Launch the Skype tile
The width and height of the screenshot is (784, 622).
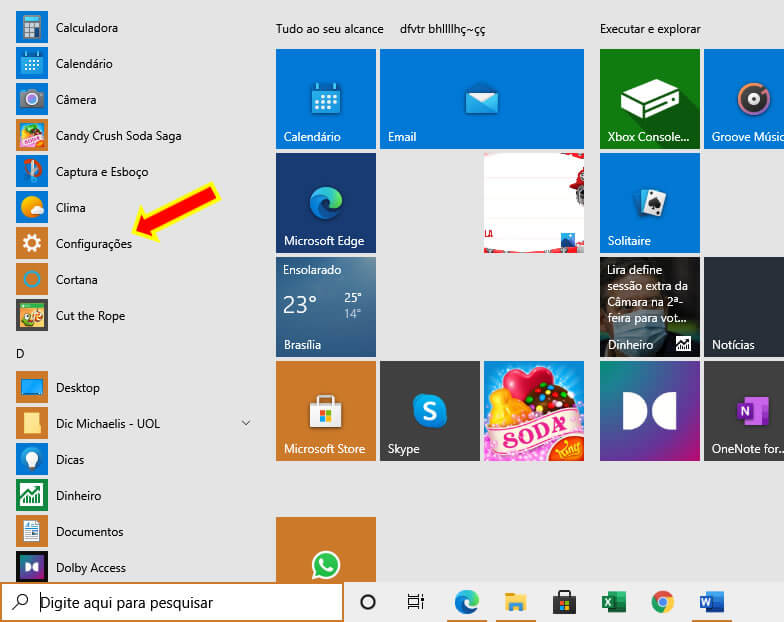point(430,410)
